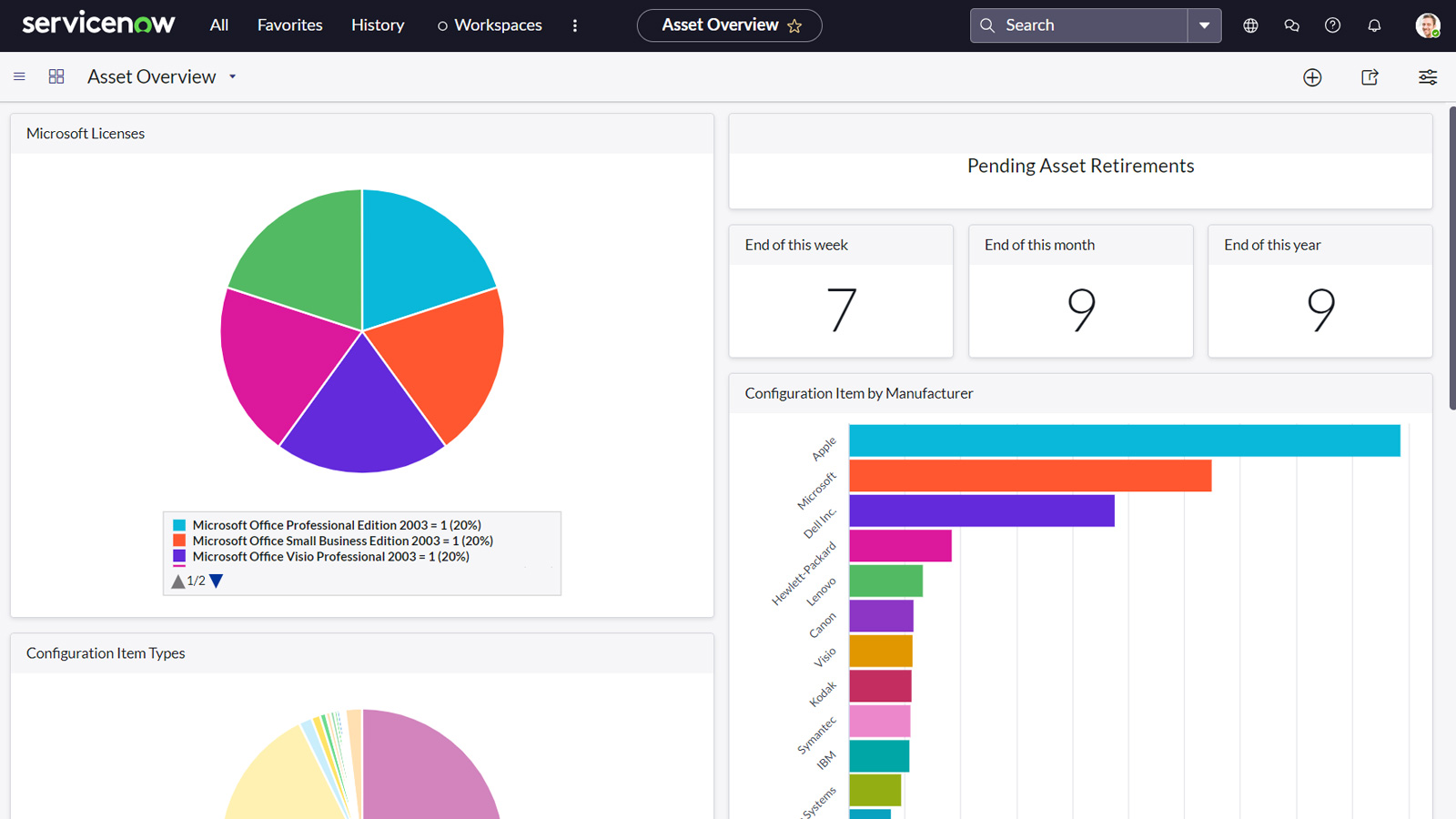
Task: Select legend entry Microsoft Office Professional Edition 2003
Action: click(337, 525)
